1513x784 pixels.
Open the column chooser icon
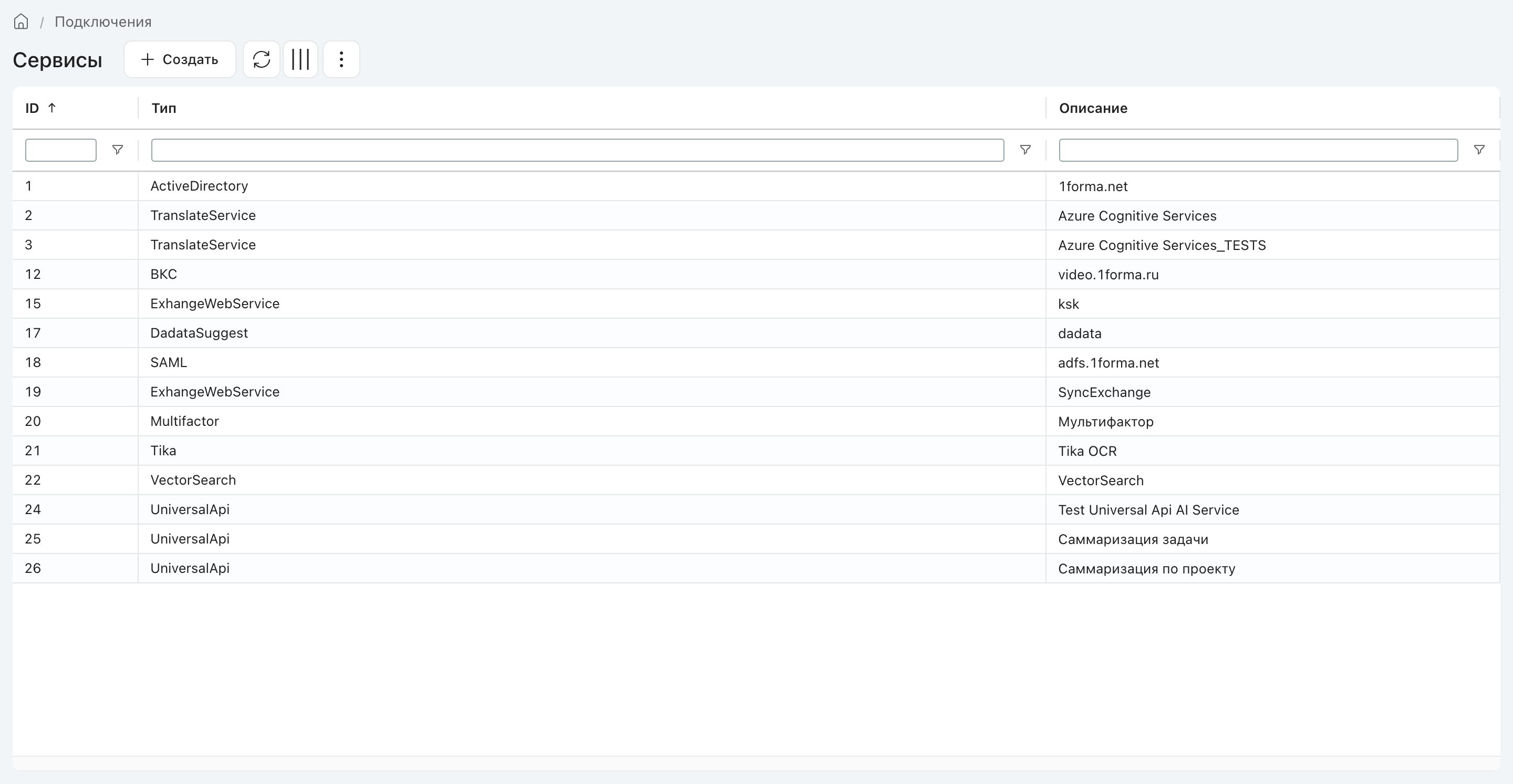pos(300,59)
